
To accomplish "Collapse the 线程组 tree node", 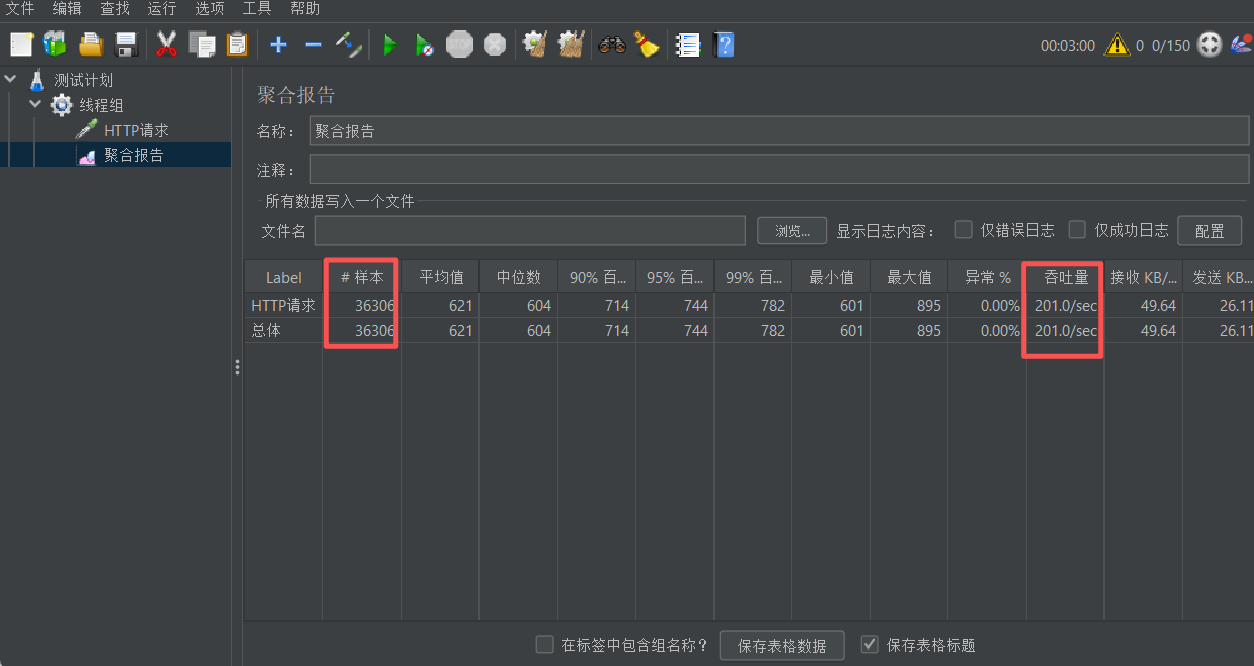I will [34, 104].
